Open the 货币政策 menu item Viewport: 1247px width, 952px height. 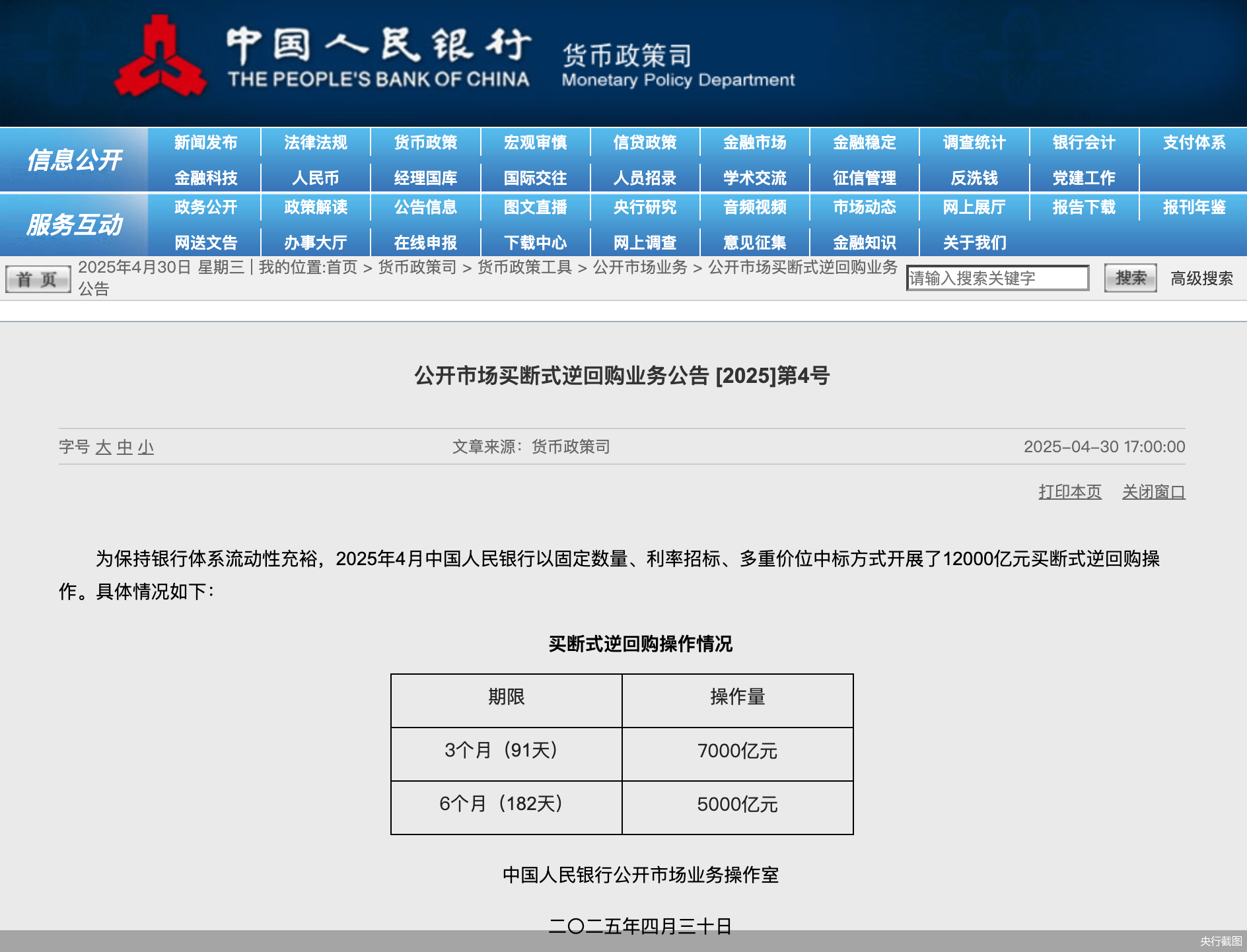point(425,143)
